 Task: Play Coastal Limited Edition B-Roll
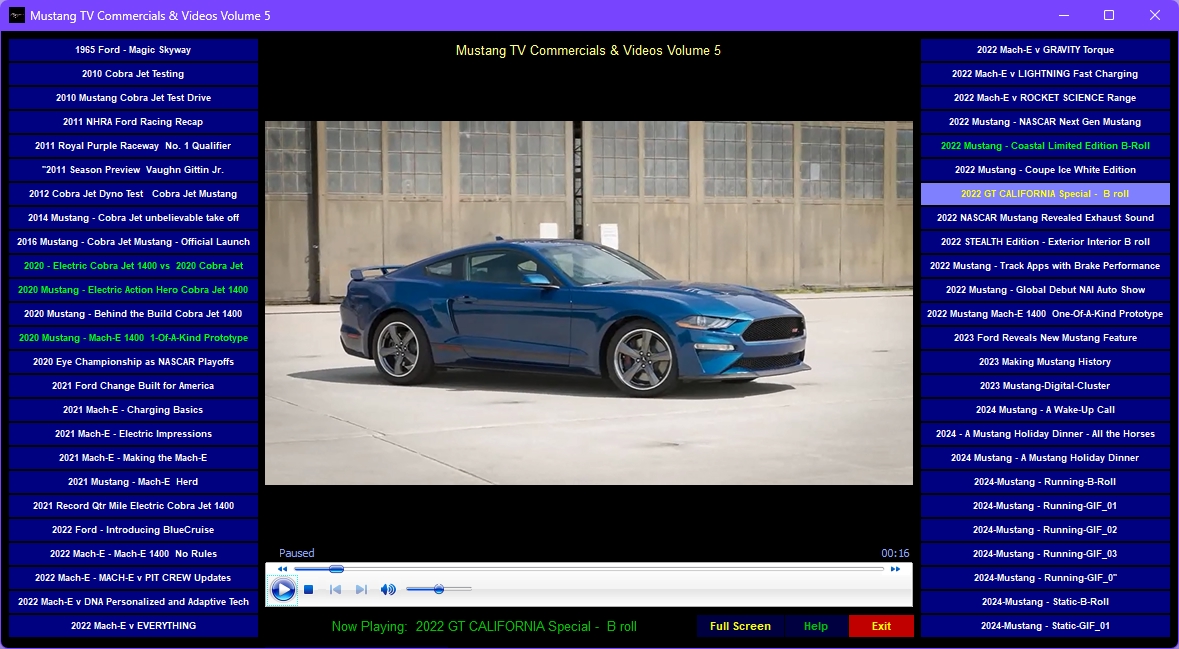tap(1045, 146)
